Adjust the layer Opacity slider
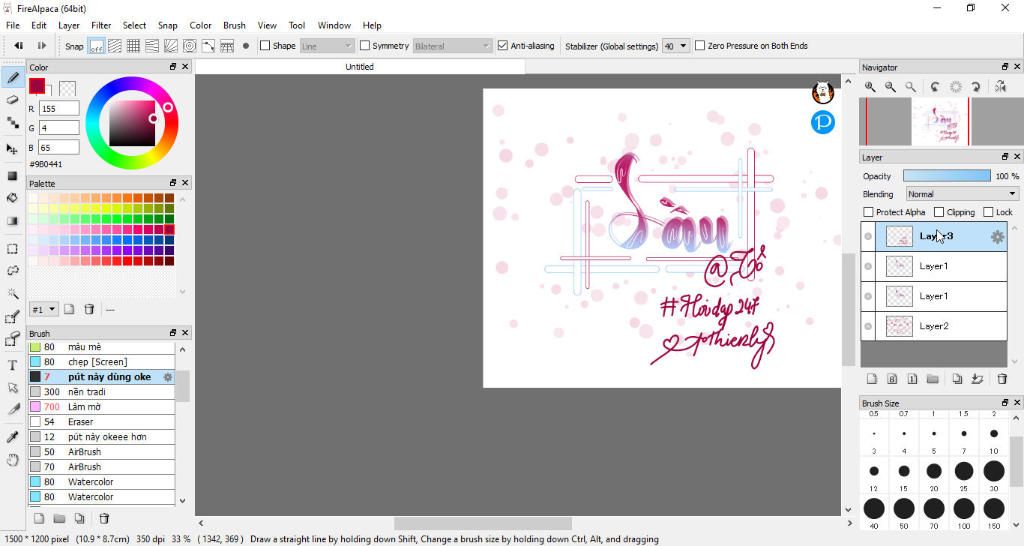Image resolution: width=1024 pixels, height=546 pixels. (x=946, y=176)
